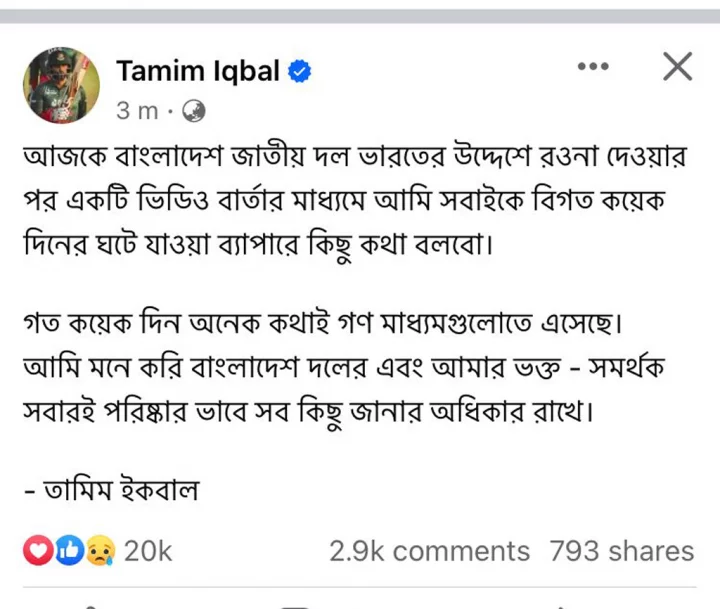Image resolution: width=720 pixels, height=609 pixels.
Task: Click the blue thumbs-up like reaction icon
Action: pos(67,550)
